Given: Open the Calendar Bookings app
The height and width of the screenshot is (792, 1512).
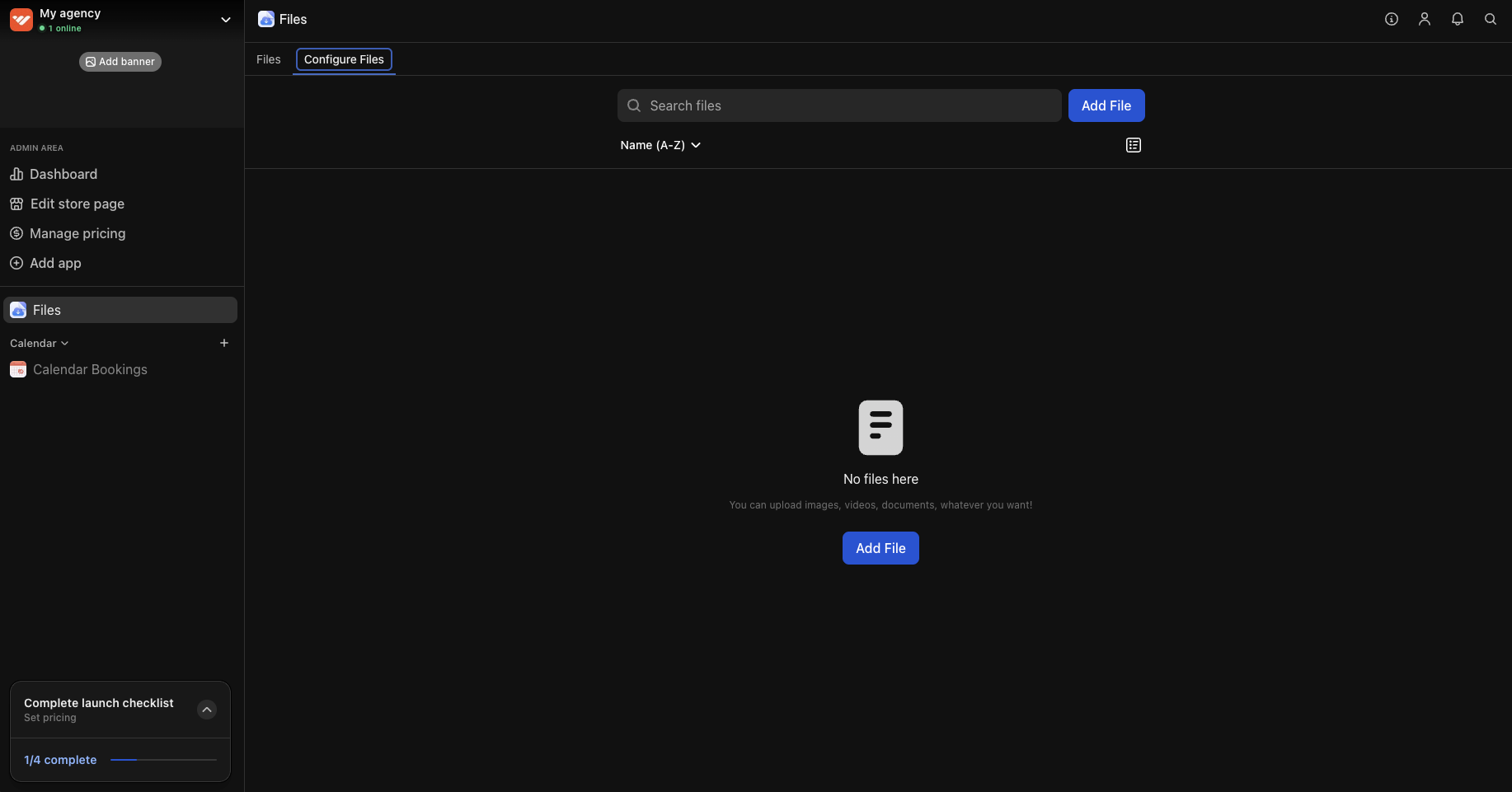Looking at the screenshot, I should pos(90,369).
